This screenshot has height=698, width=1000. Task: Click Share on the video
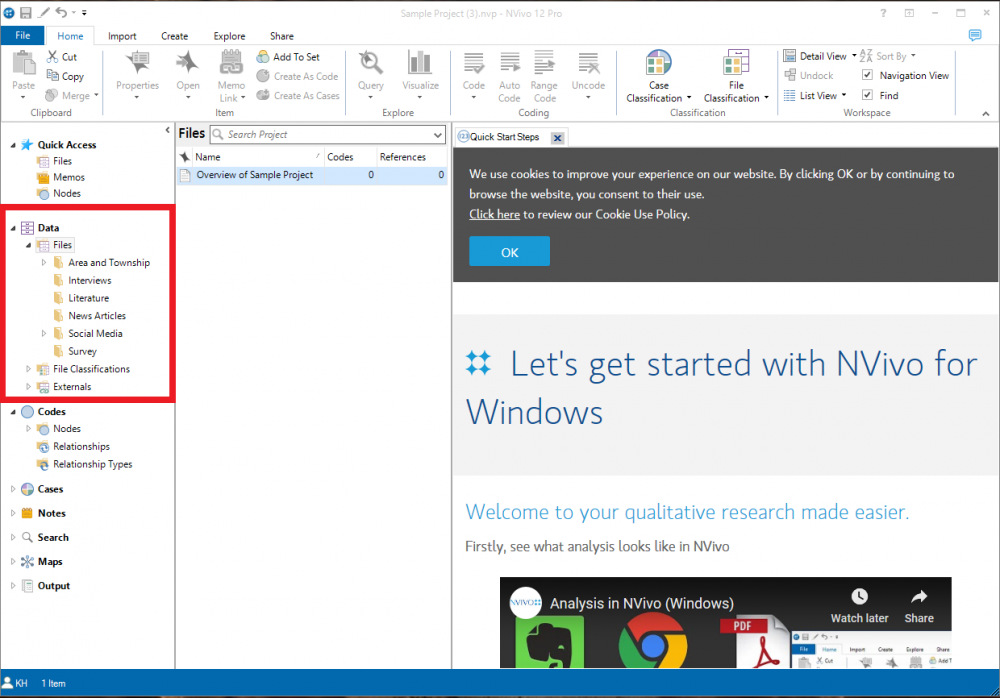coord(918,606)
